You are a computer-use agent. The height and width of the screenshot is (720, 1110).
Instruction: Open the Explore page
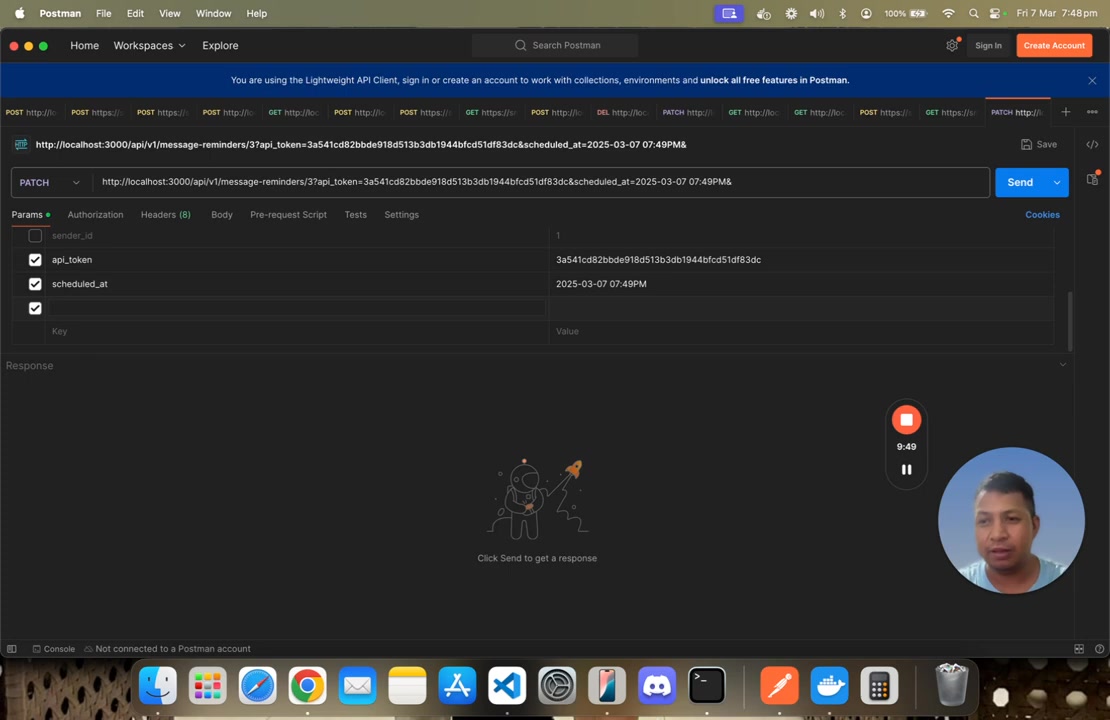coord(220,45)
